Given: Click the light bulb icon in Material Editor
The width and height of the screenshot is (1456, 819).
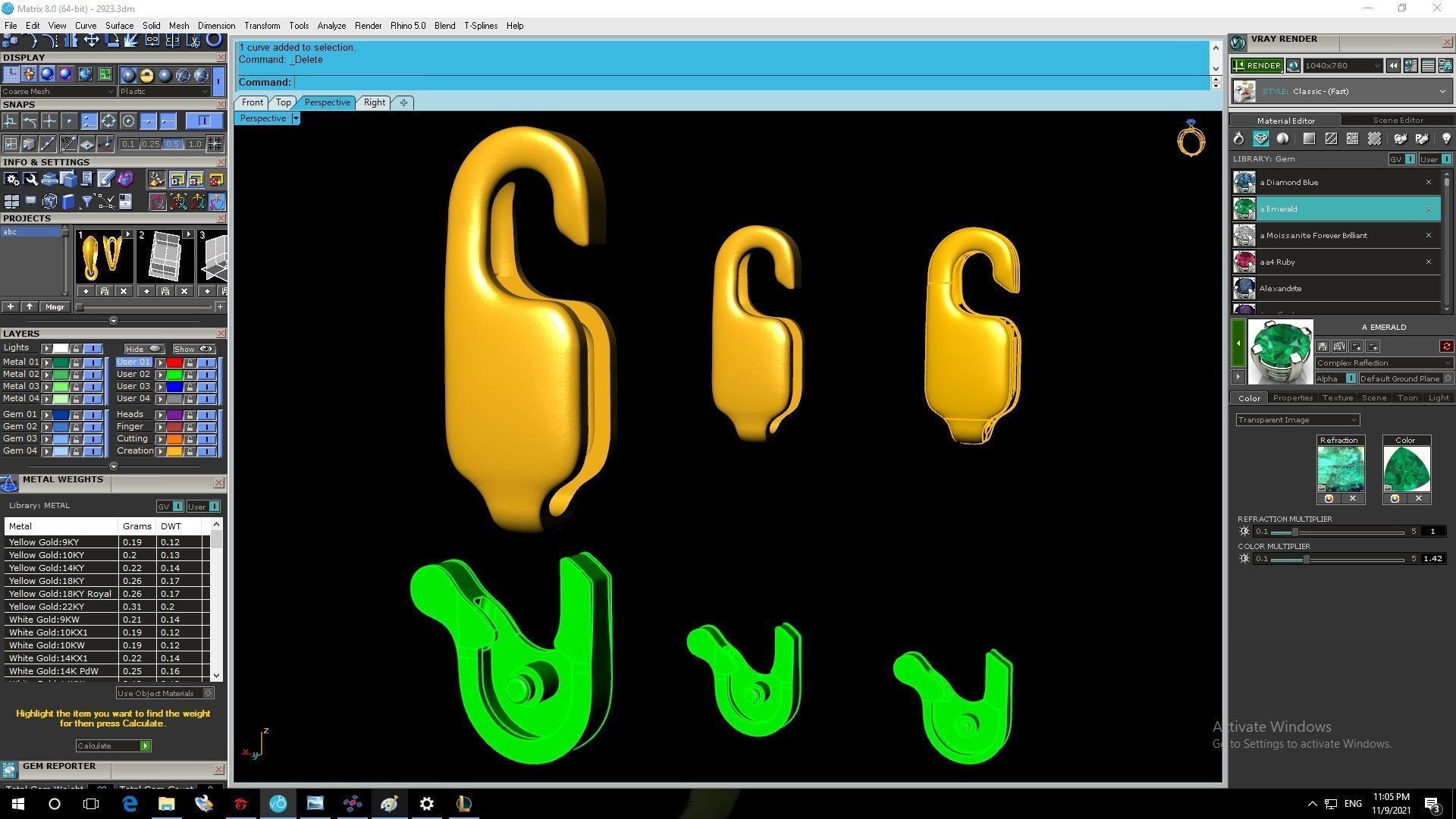Looking at the screenshot, I should coord(1446,139).
